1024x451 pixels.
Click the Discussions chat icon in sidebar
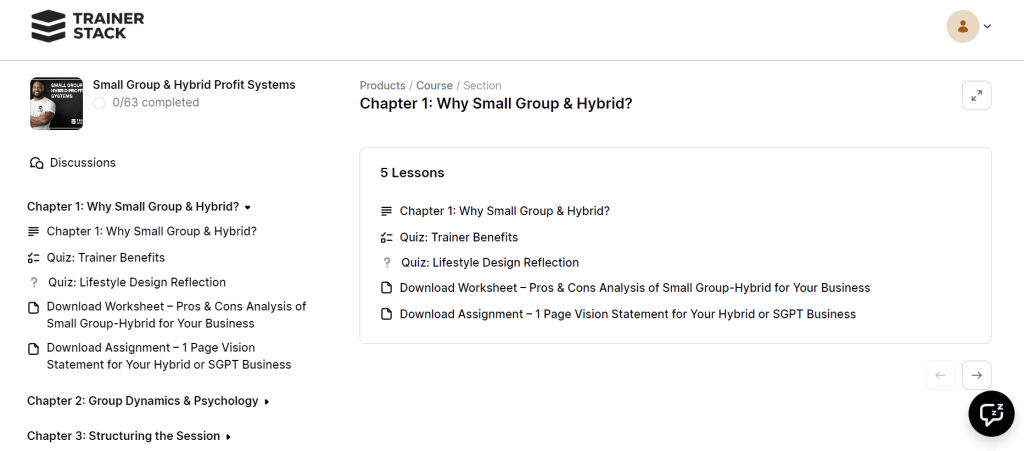pyautogui.click(x=36, y=163)
